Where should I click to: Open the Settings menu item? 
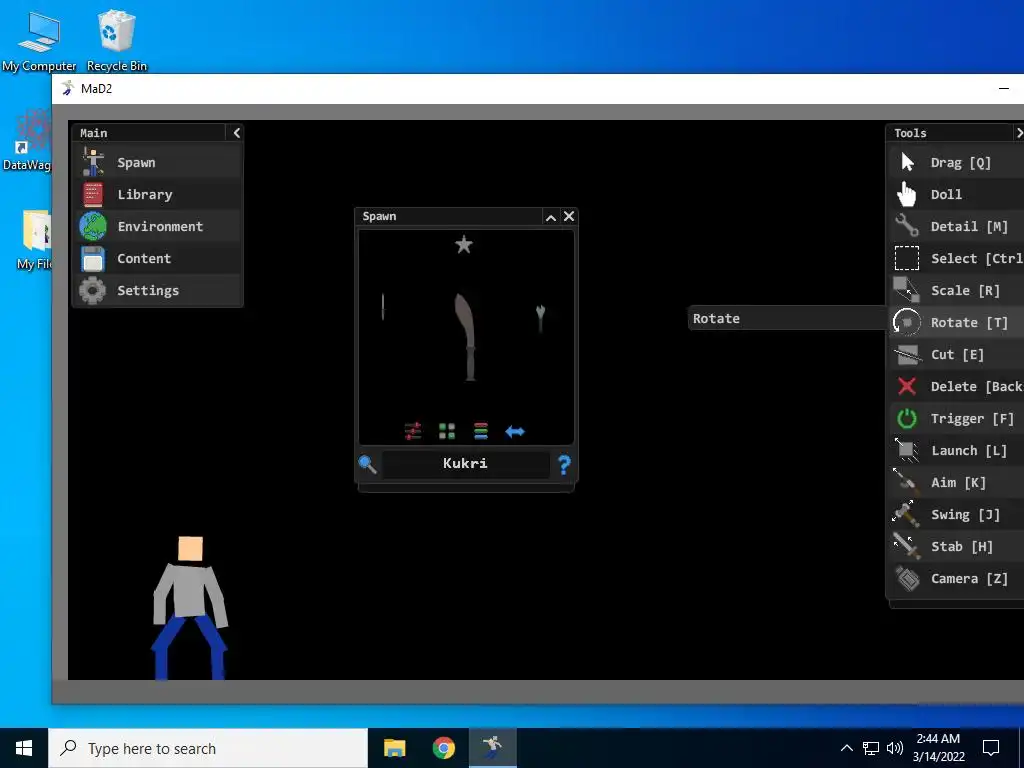tap(157, 290)
